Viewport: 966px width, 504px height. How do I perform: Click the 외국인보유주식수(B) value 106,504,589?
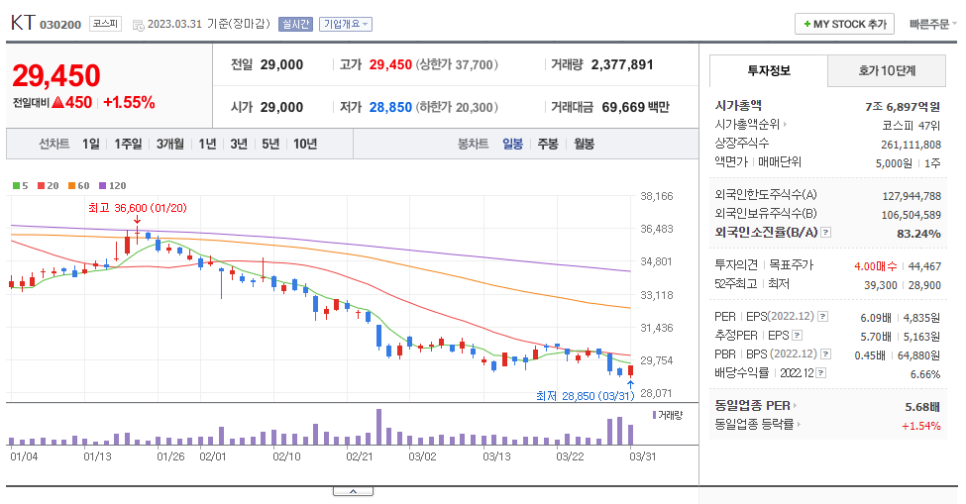(911, 215)
